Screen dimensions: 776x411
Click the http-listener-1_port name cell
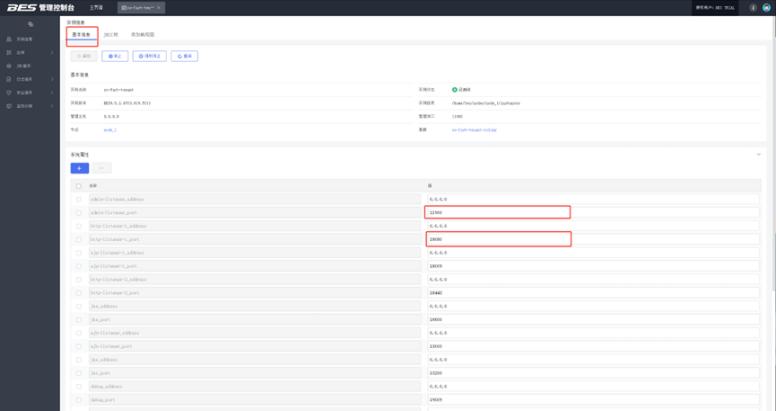coord(255,240)
